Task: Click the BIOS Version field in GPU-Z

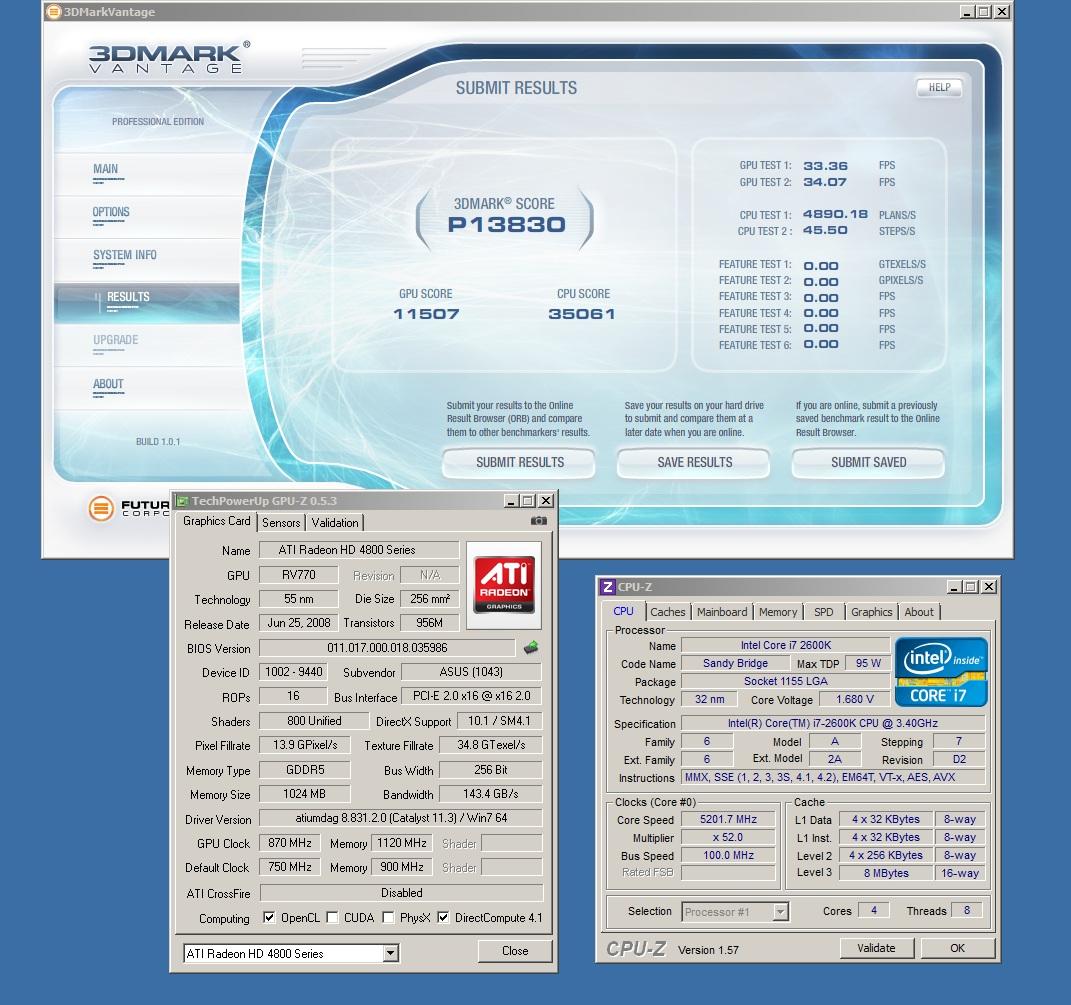Action: (387, 648)
